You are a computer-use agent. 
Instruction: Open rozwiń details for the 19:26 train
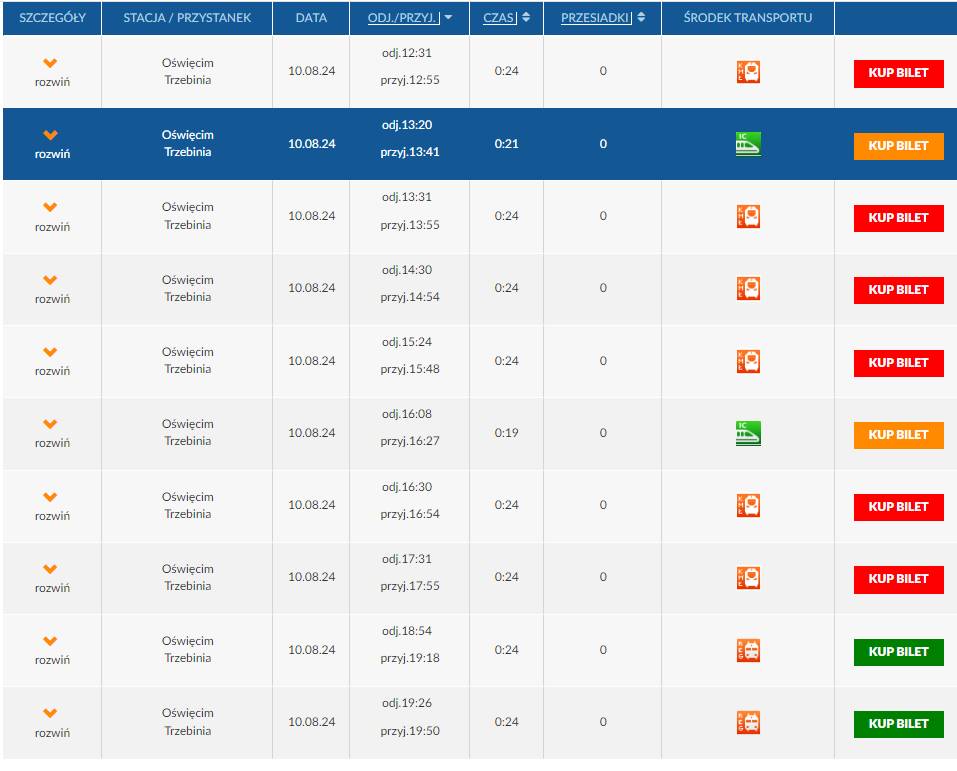tap(51, 722)
